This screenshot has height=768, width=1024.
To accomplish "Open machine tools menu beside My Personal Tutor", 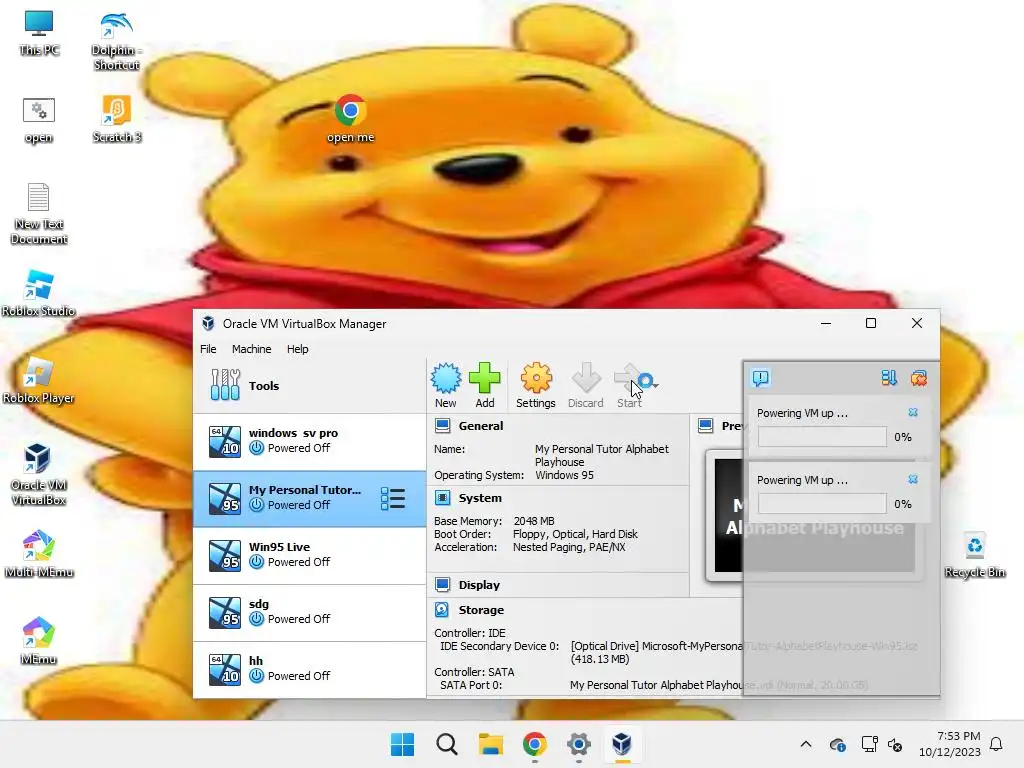I will 392,498.
